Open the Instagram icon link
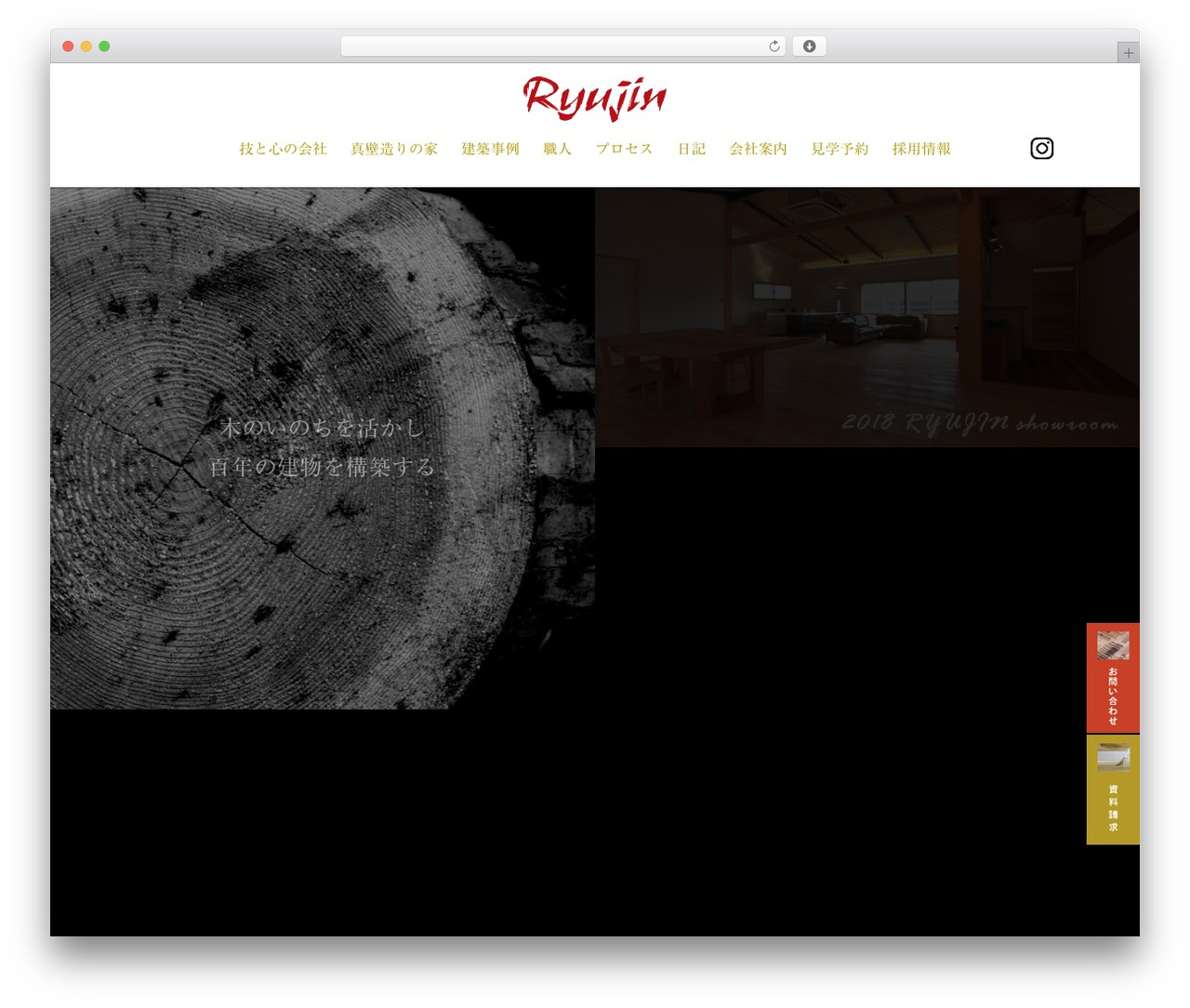Screen dimensions: 1190x1008 coord(1041,149)
